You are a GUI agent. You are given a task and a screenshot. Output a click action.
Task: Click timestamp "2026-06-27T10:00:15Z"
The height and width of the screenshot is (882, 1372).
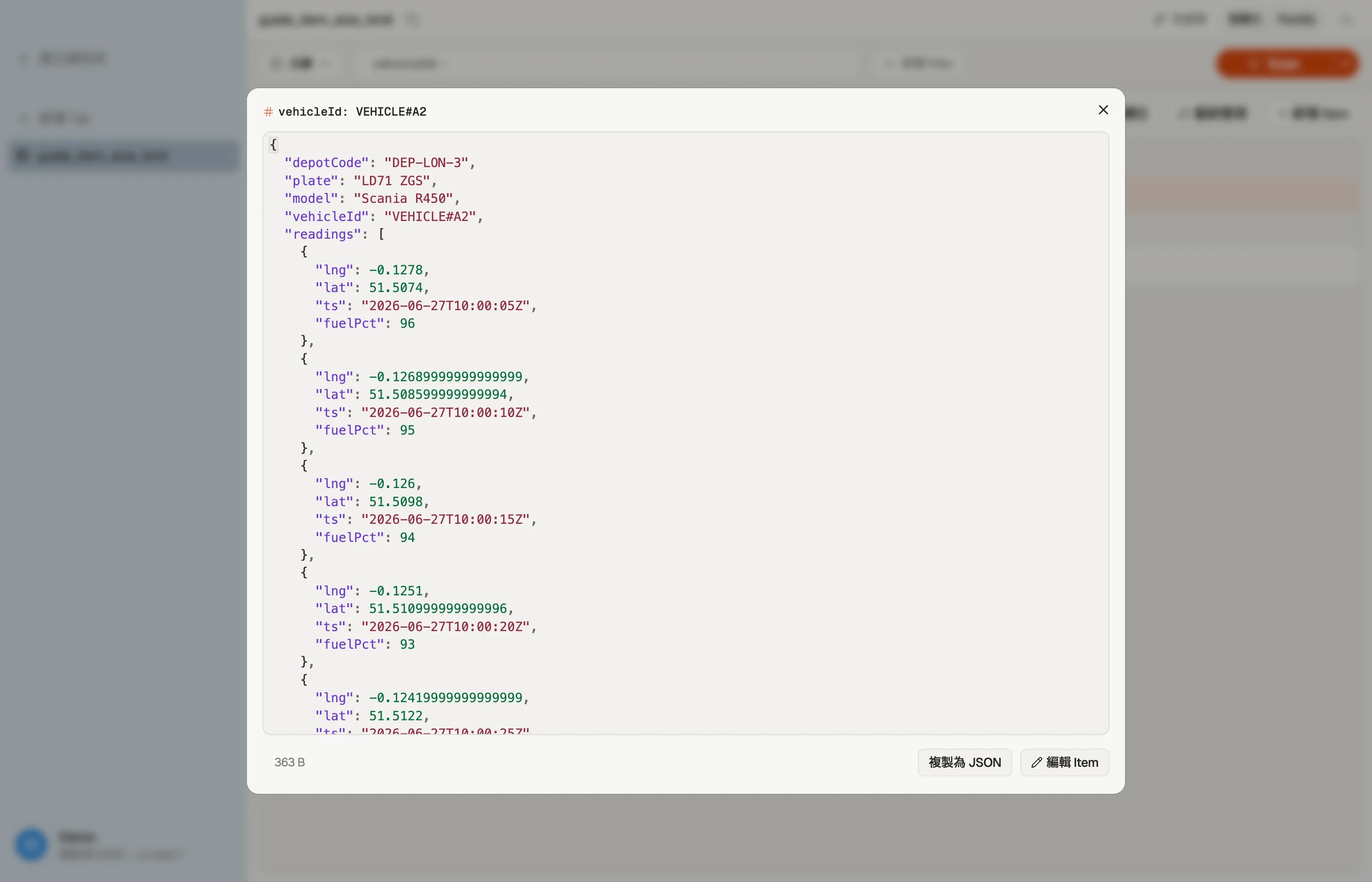click(445, 519)
